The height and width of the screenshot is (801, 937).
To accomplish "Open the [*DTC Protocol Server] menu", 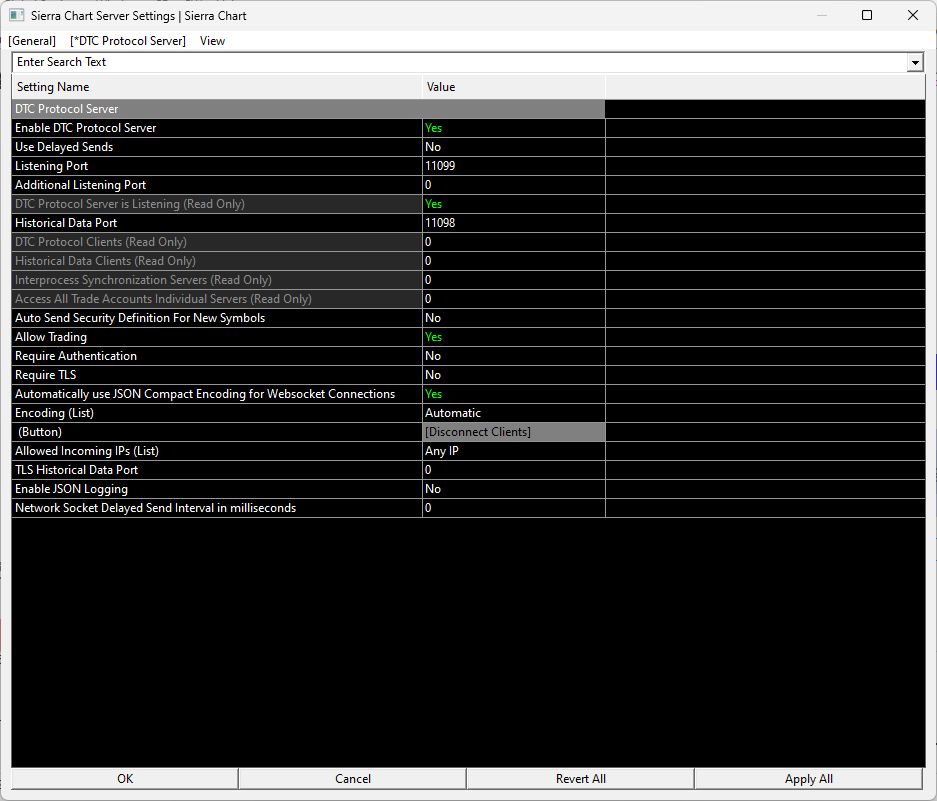I will coord(128,41).
